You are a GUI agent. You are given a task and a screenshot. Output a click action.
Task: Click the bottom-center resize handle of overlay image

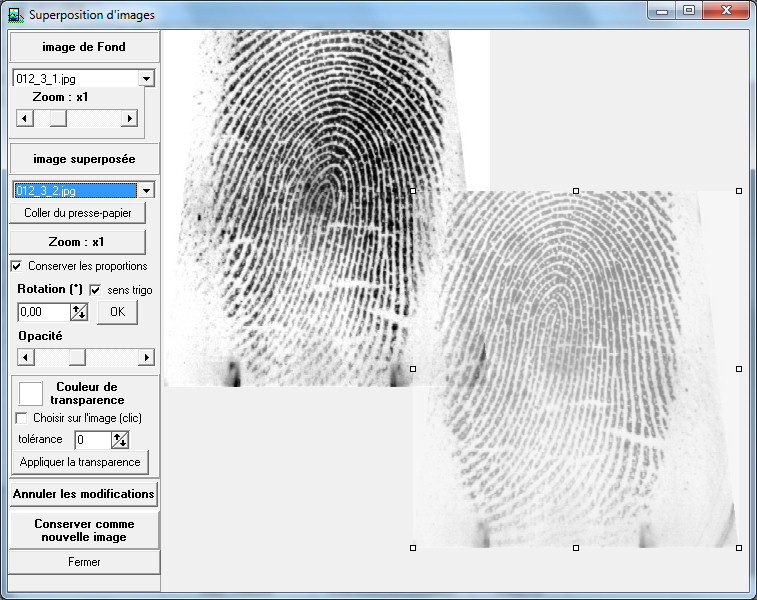pos(576,548)
